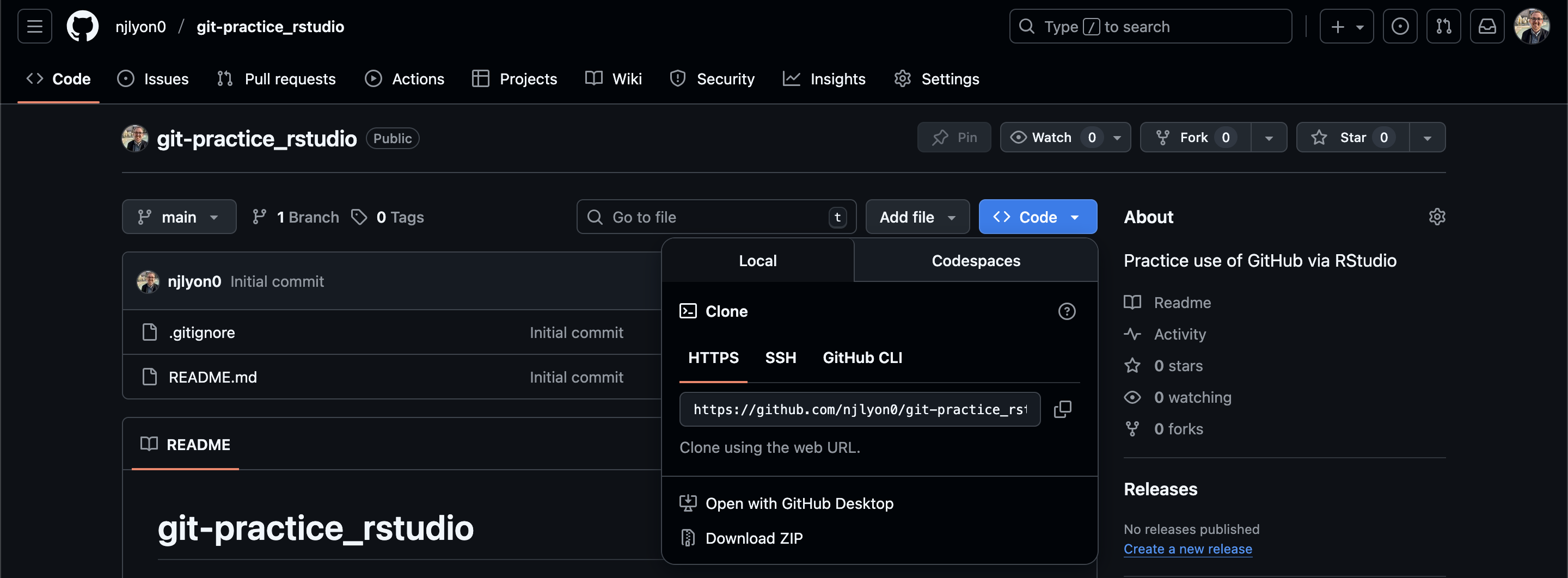Star the repository
1568x578 pixels.
point(1352,138)
